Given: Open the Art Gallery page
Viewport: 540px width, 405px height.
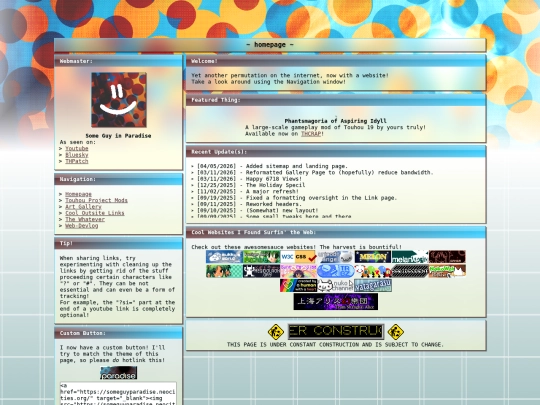Looking at the screenshot, I should tap(83, 207).
